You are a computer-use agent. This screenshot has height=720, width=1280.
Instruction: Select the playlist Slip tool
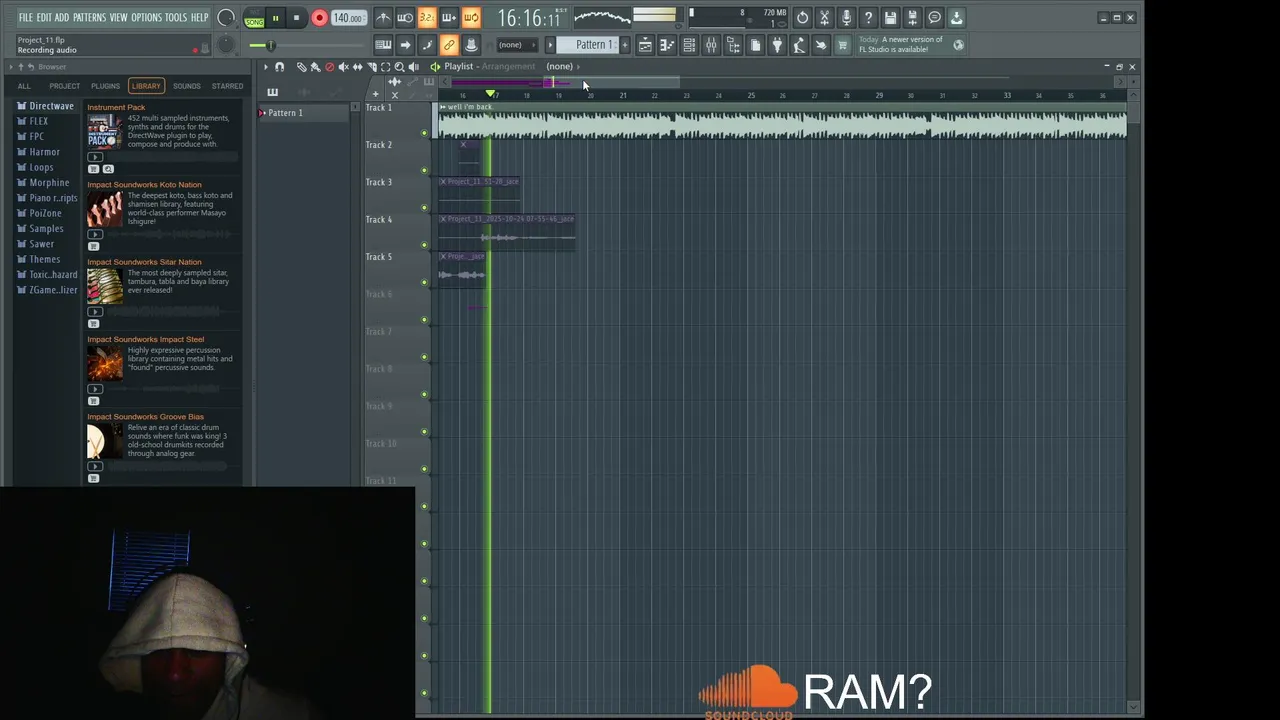(358, 67)
